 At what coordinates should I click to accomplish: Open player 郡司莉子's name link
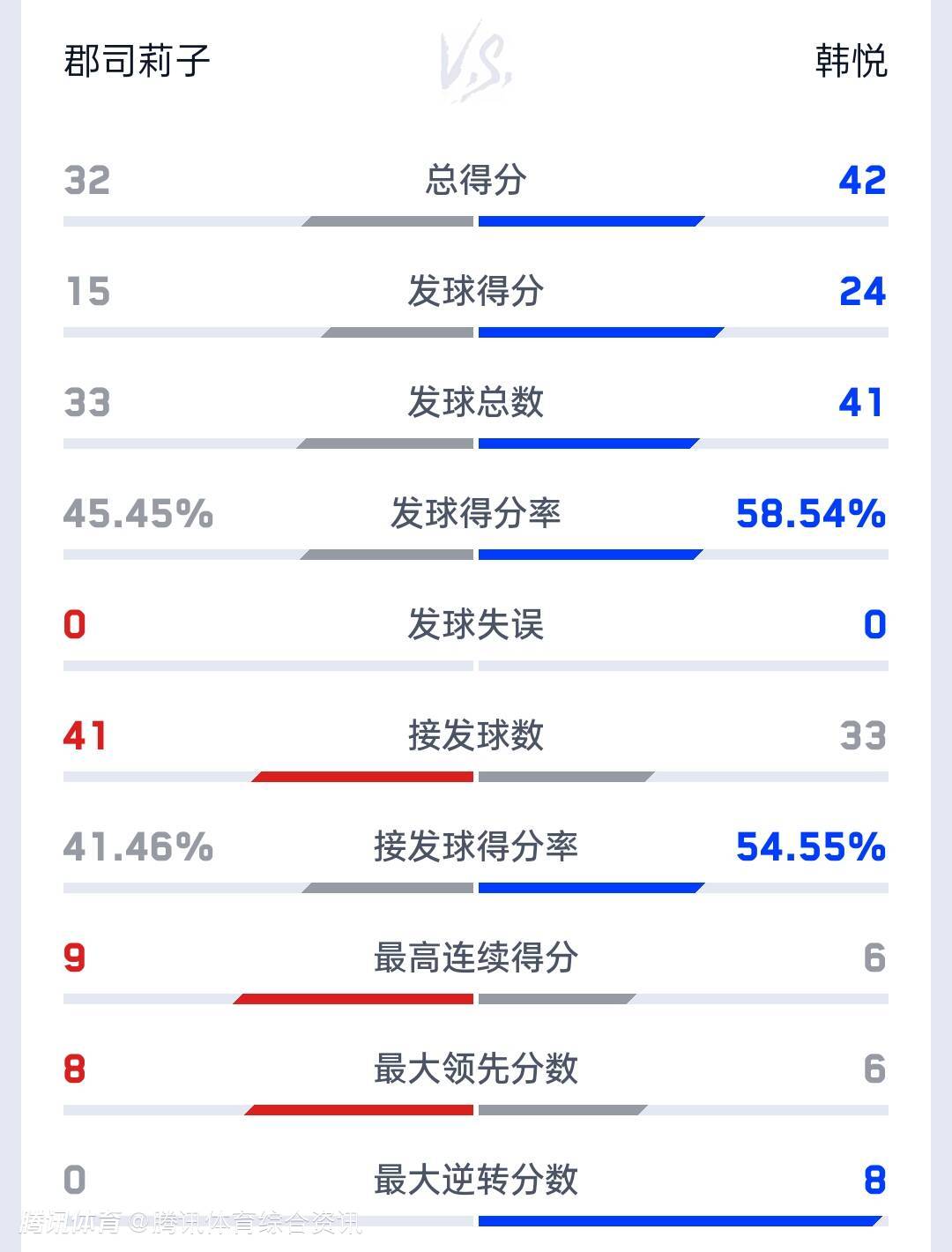(137, 62)
